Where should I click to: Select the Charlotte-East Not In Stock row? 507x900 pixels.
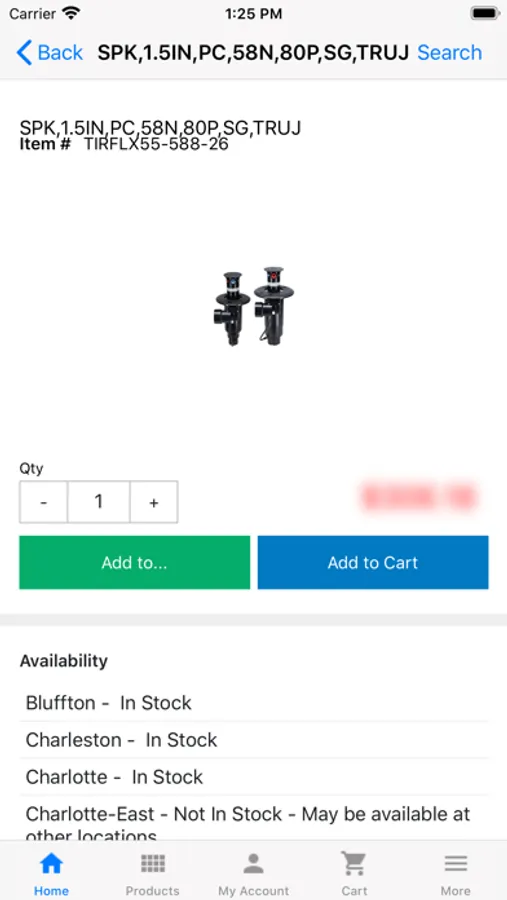coord(254,820)
